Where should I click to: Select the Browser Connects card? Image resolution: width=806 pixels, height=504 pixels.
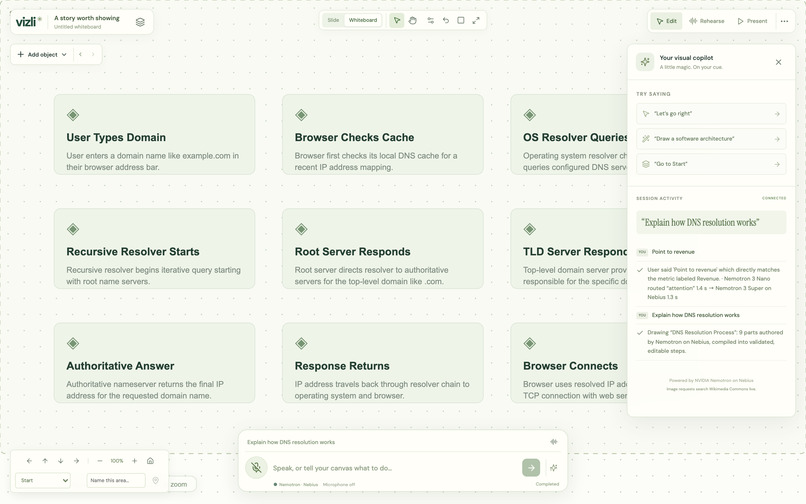pyautogui.click(x=569, y=363)
